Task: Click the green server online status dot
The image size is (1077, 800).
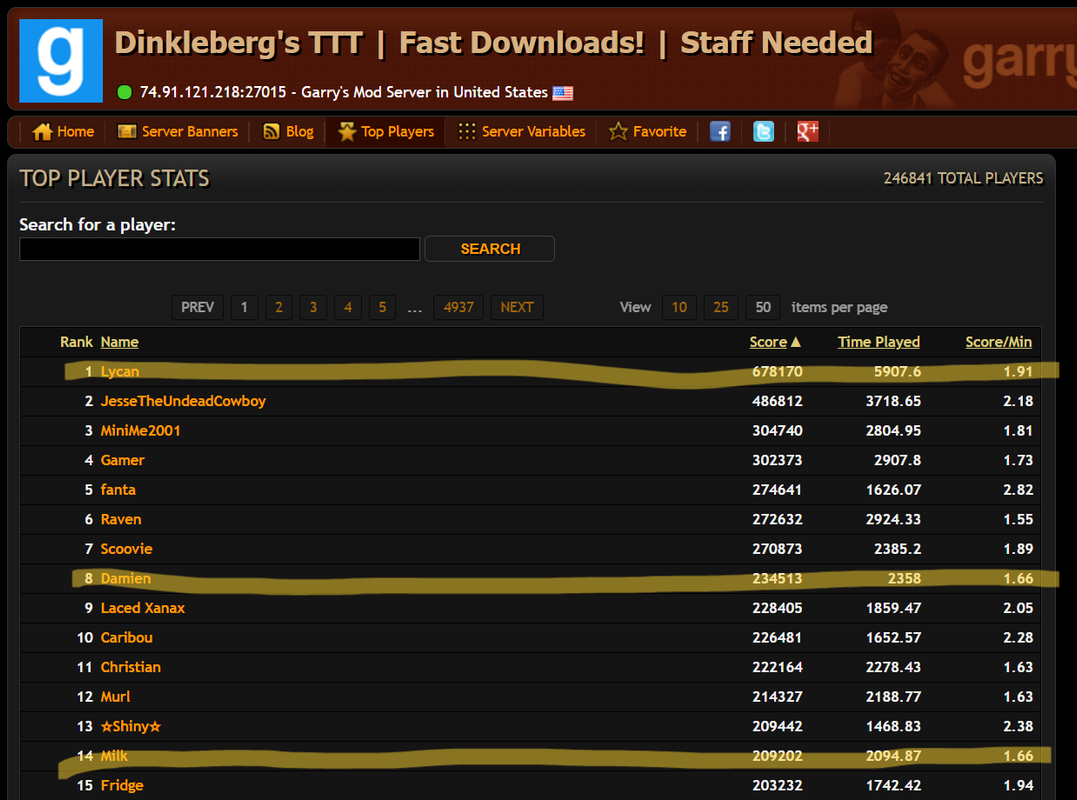Action: (124, 92)
